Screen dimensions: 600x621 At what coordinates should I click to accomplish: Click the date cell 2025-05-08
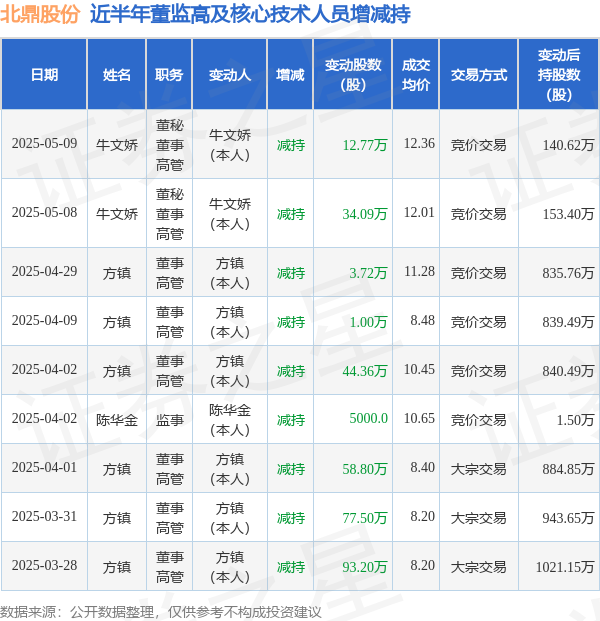[x=44, y=212]
